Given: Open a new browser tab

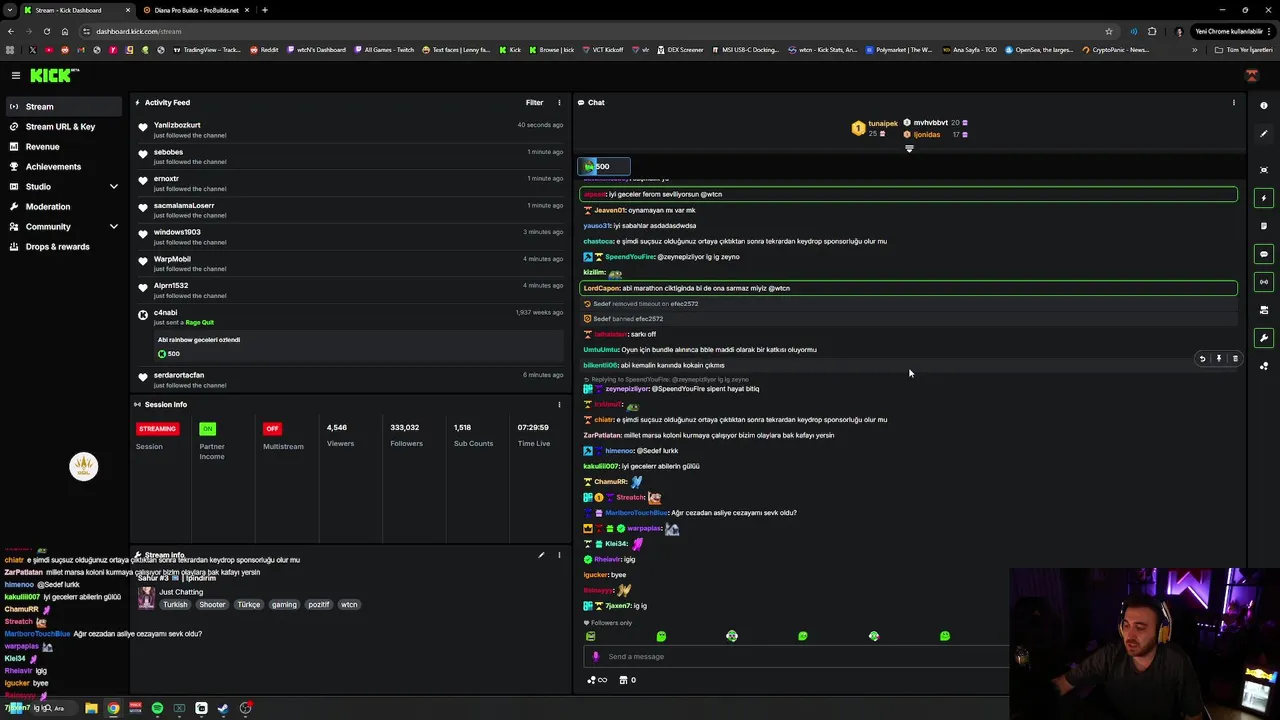Looking at the screenshot, I should pos(264,10).
